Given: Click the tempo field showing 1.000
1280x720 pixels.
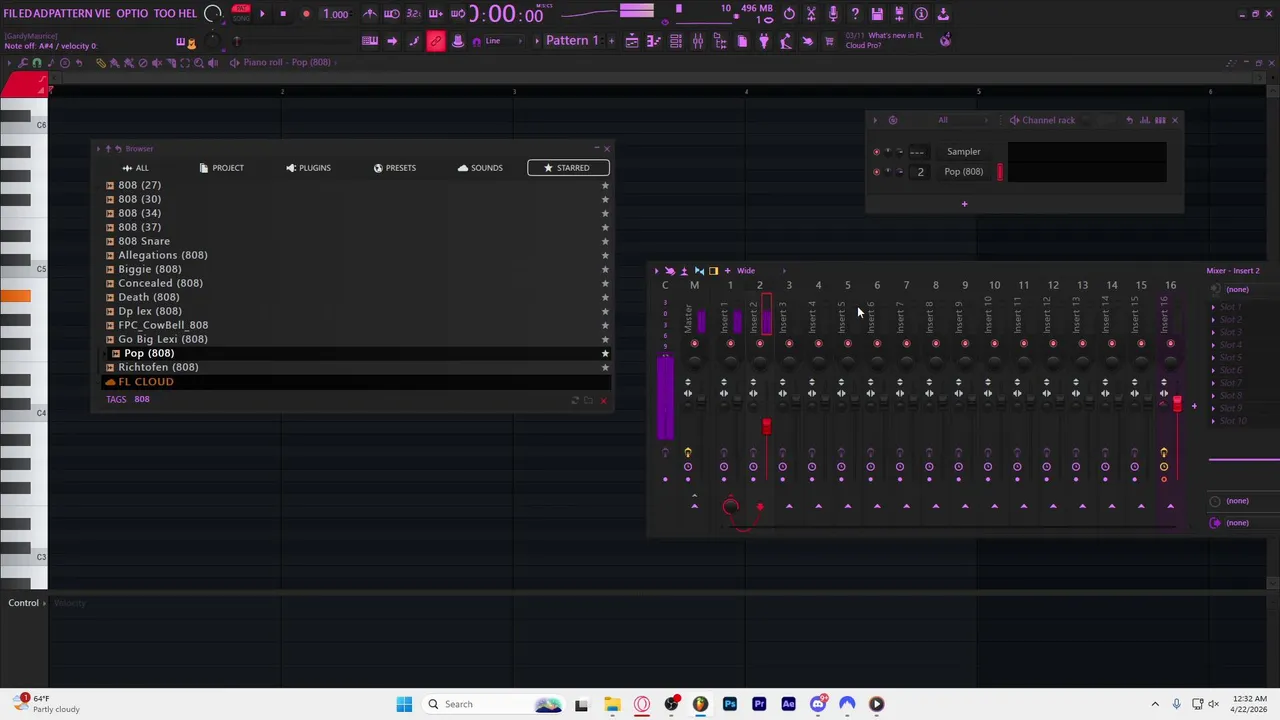Looking at the screenshot, I should 336,14.
